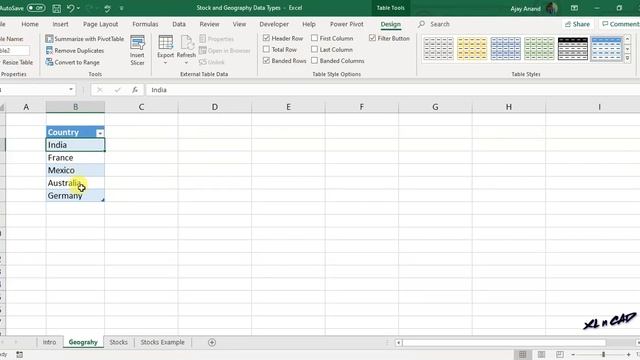
Task: Enable the First Column checkbox
Action: click(314, 38)
